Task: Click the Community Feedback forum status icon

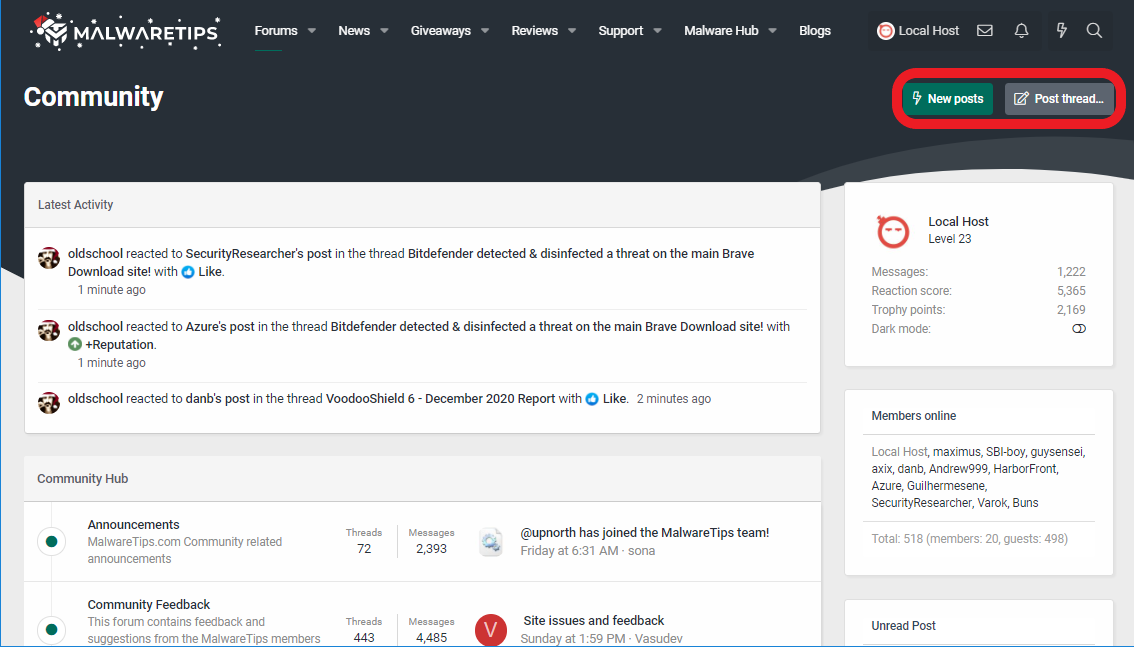Action: pos(51,630)
